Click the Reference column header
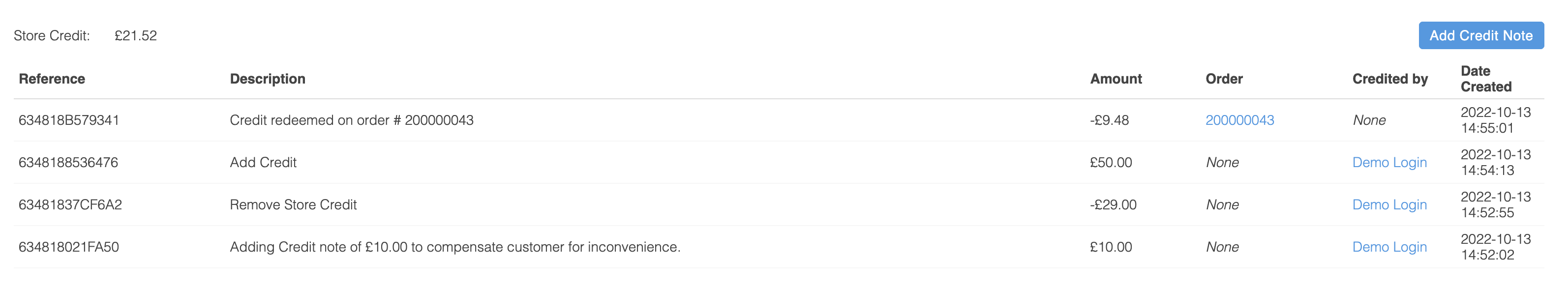Screen dimensions: 1568x289 52,79
